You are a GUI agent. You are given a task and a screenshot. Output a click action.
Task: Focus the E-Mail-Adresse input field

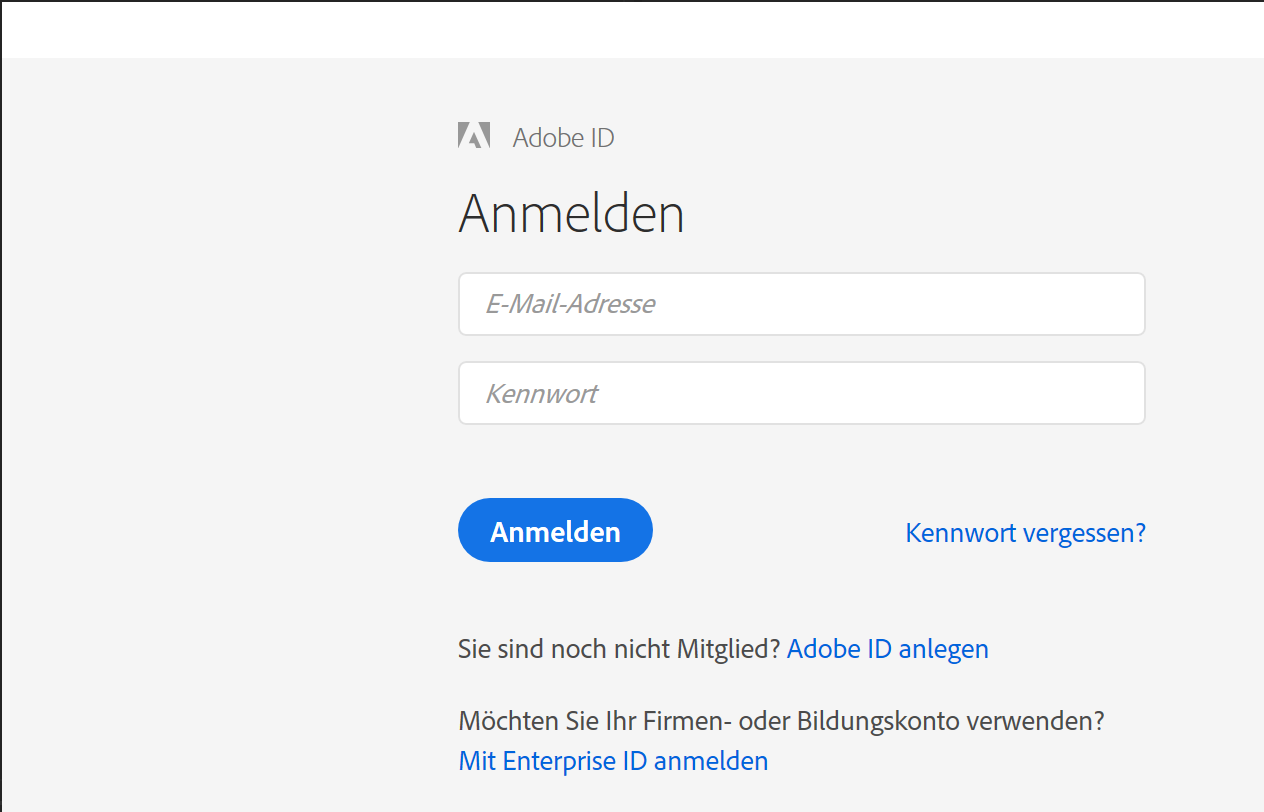pos(801,304)
